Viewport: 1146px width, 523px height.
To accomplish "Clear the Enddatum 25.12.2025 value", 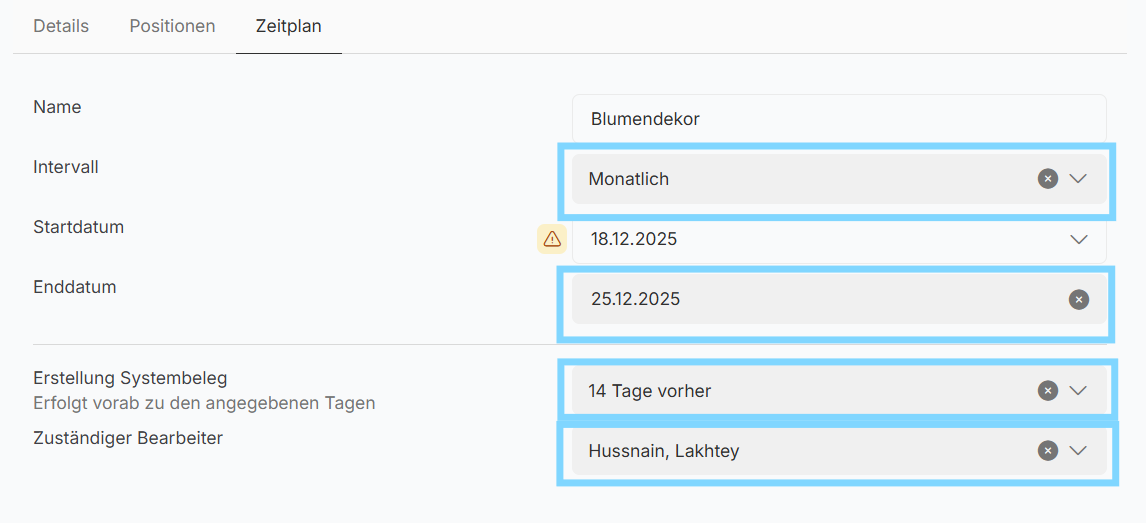I will (x=1078, y=299).
